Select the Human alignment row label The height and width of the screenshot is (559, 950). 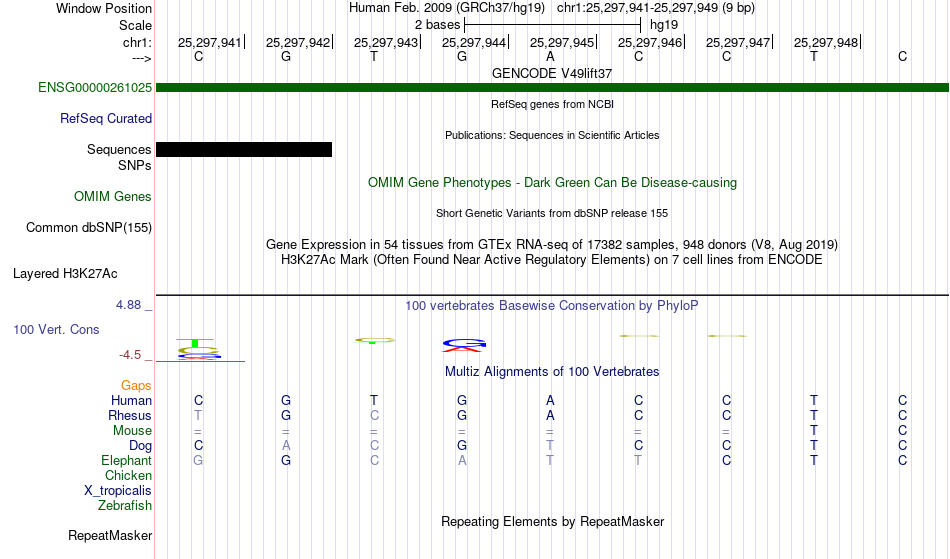point(131,401)
